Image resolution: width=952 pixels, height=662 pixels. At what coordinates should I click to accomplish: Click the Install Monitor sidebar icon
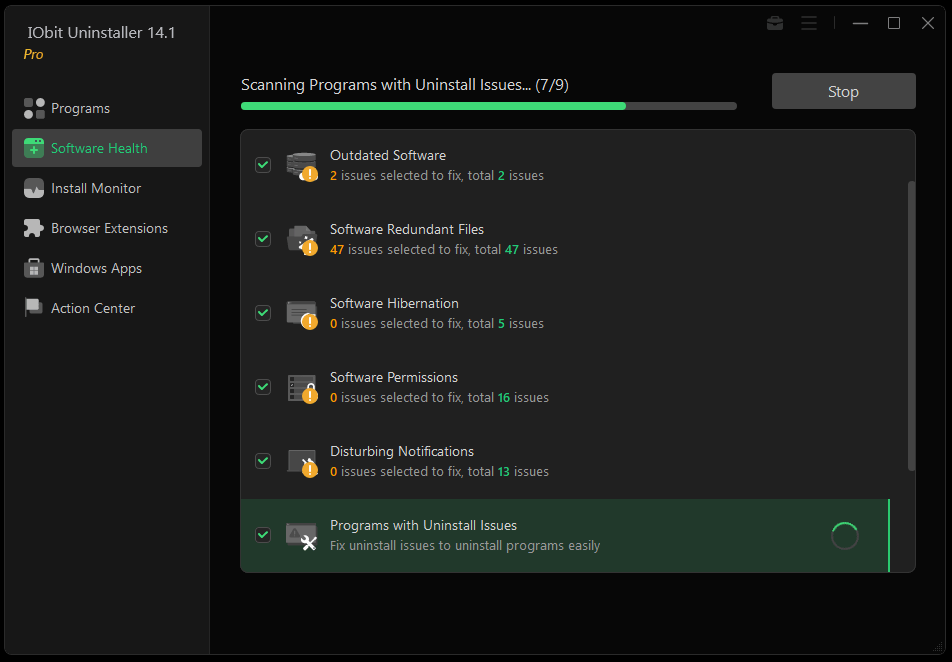pyautogui.click(x=34, y=188)
